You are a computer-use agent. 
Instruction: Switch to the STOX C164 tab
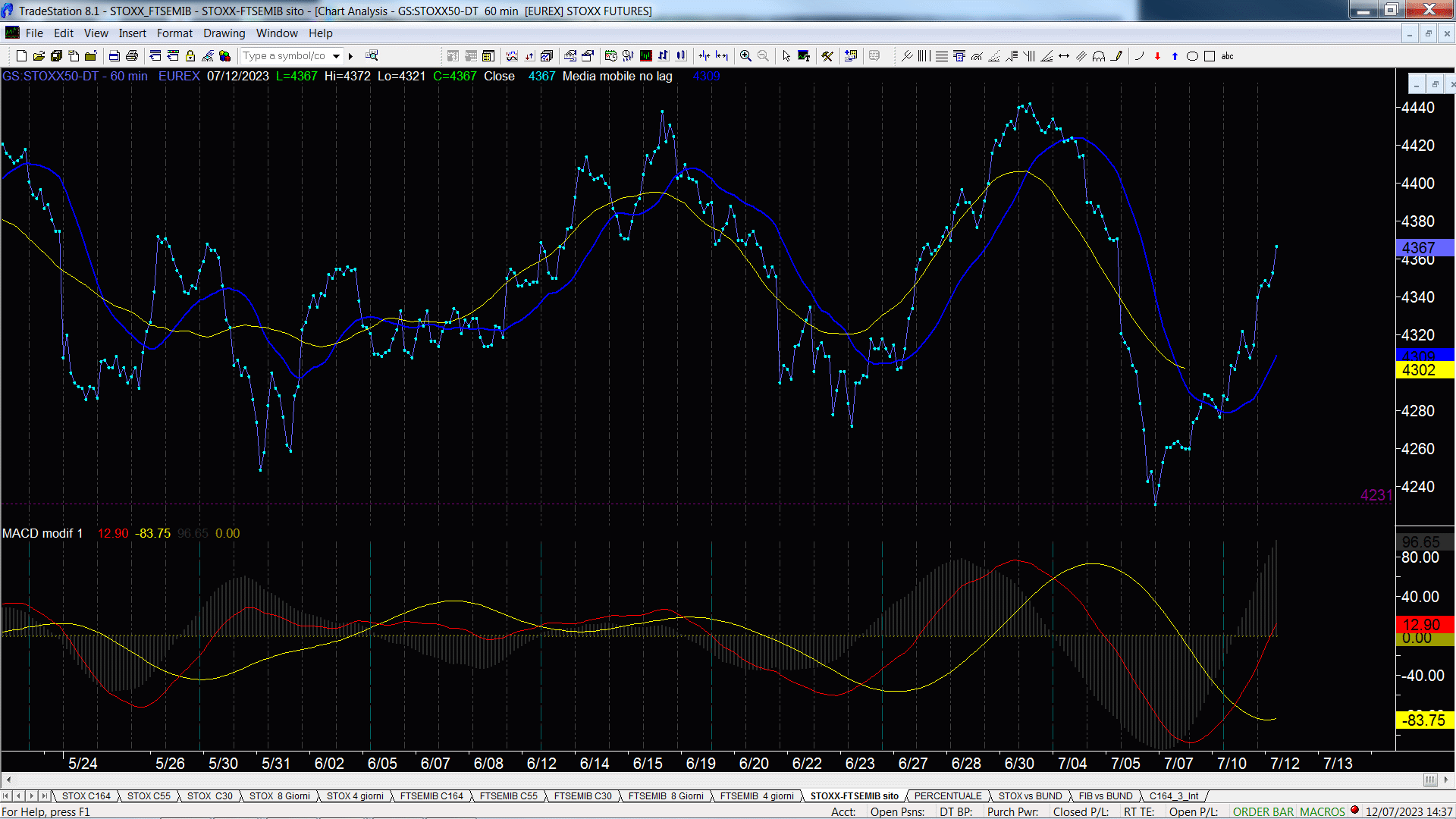coord(86,795)
